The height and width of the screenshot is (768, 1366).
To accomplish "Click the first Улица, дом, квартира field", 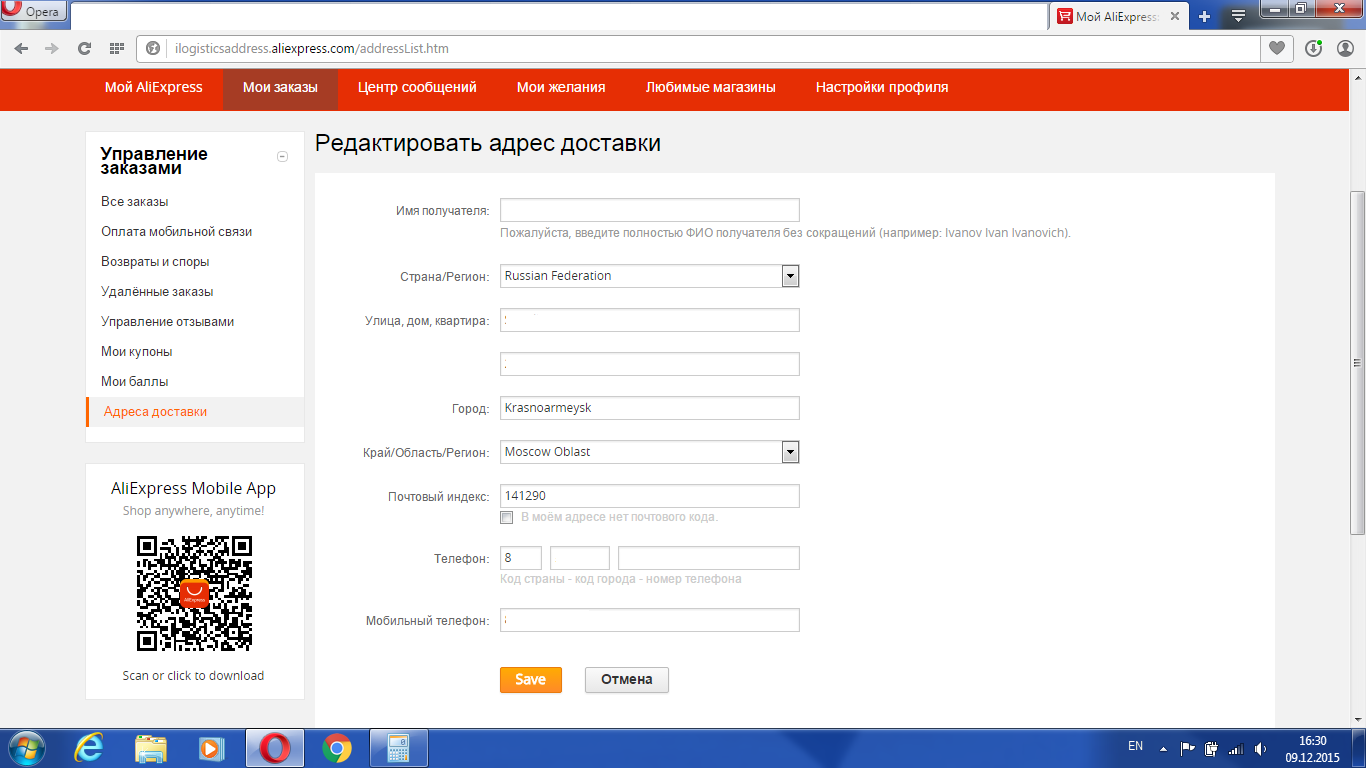I will click(650, 320).
